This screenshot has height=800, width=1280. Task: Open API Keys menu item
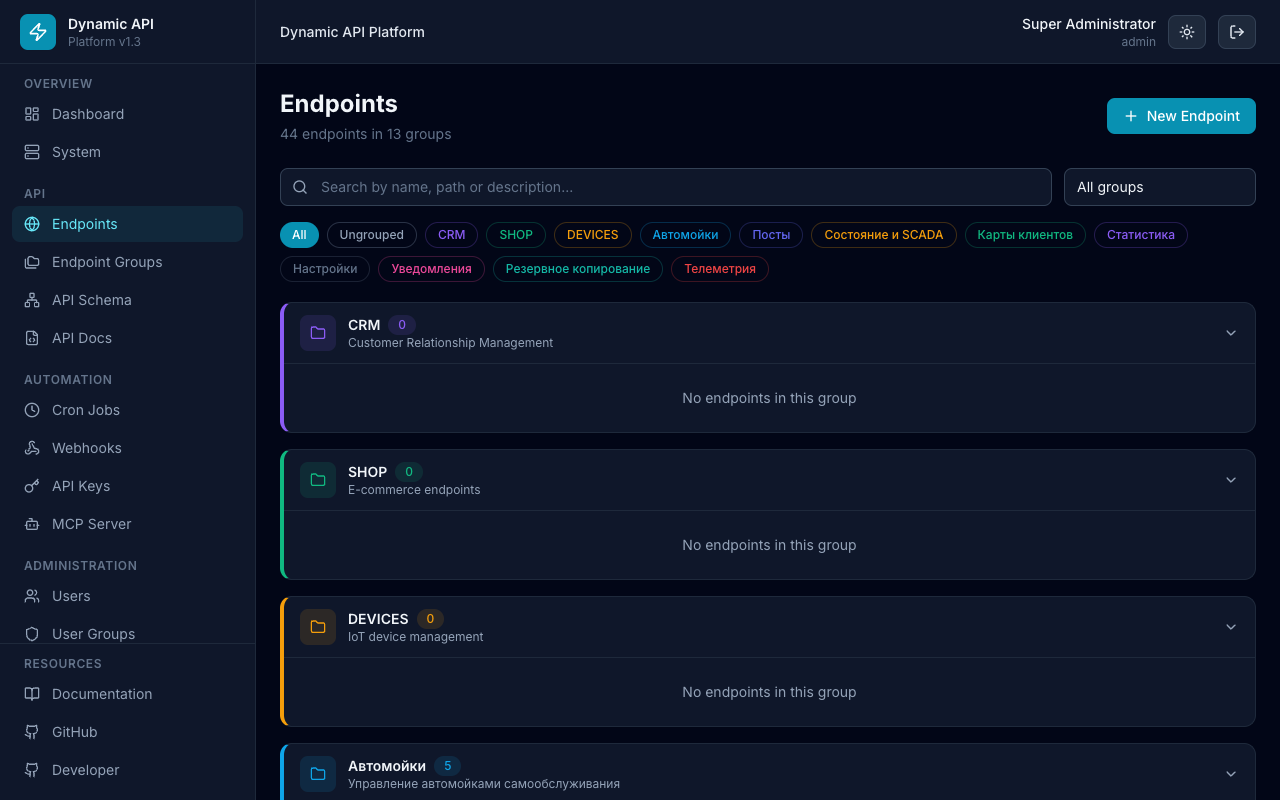pyautogui.click(x=127, y=486)
